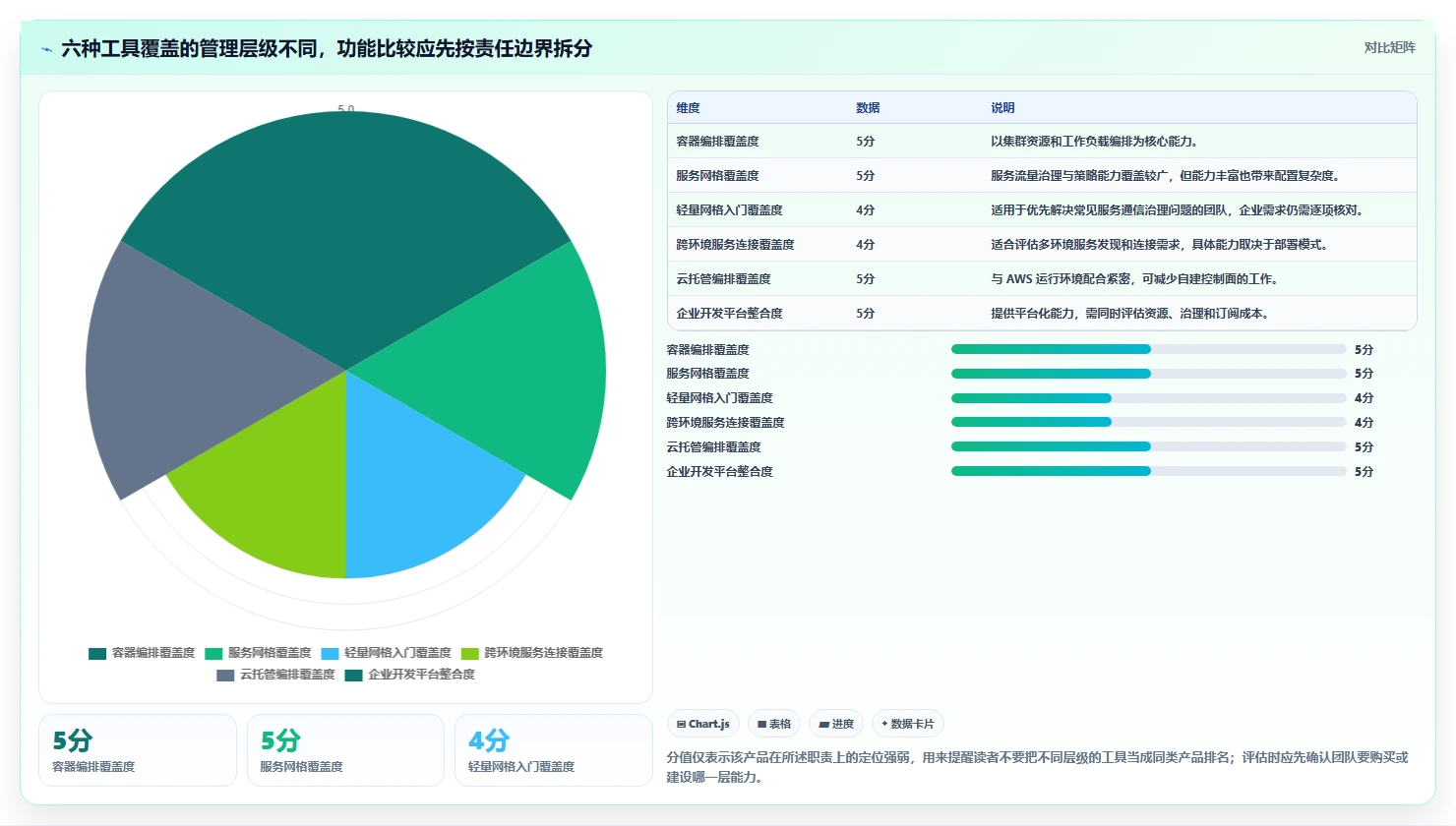Image resolution: width=1456 pixels, height=826 pixels.
Task: Click the lightning icon before the page title
Action: [46, 49]
